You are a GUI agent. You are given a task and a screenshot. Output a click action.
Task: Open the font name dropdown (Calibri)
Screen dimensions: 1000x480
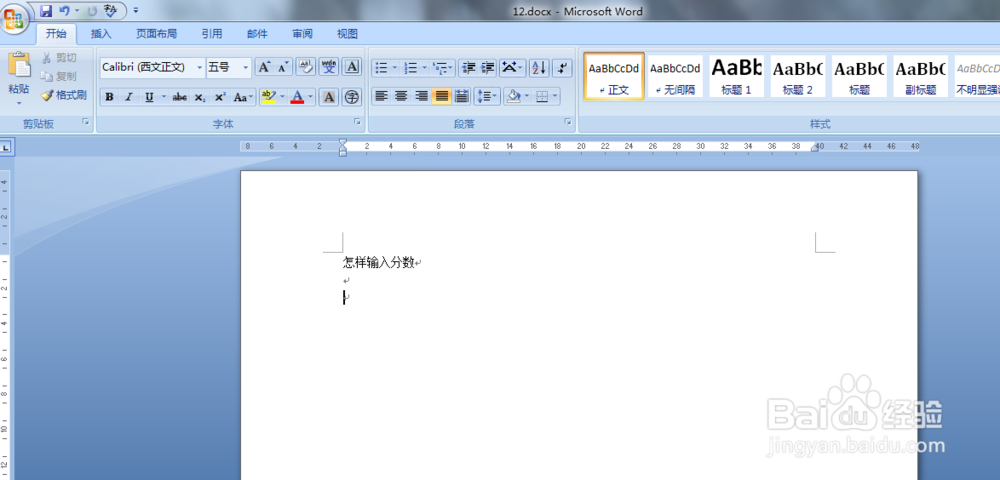[200, 67]
